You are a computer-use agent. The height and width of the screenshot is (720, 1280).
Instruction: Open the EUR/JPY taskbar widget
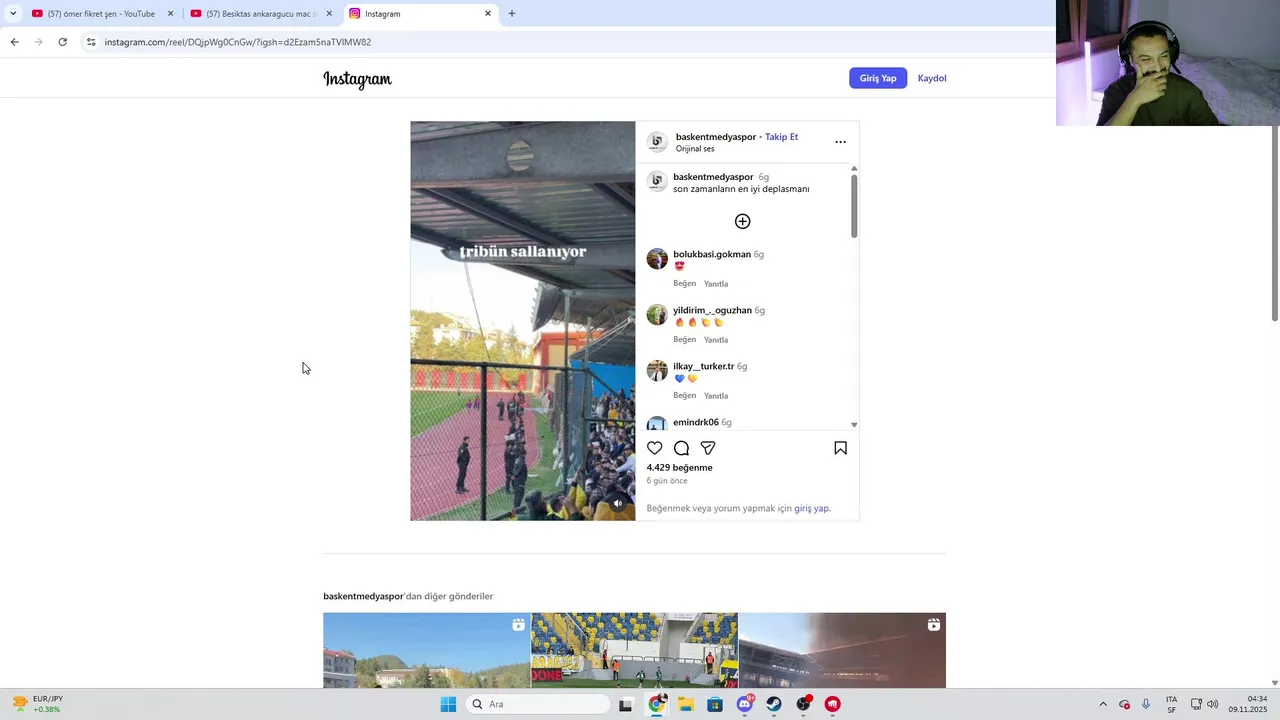(37, 704)
